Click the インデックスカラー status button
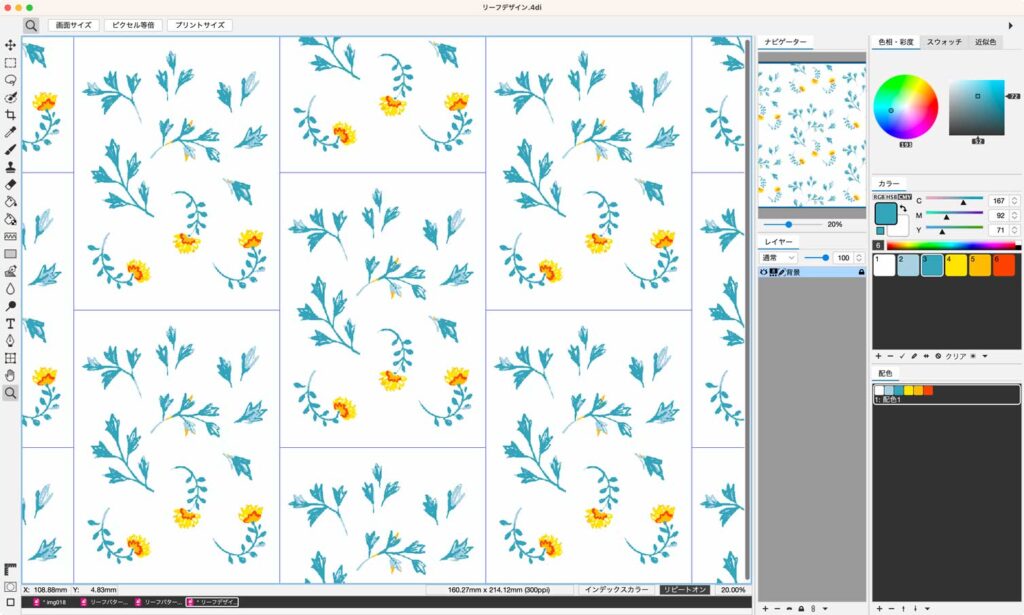The width and height of the screenshot is (1024, 615). click(x=616, y=590)
